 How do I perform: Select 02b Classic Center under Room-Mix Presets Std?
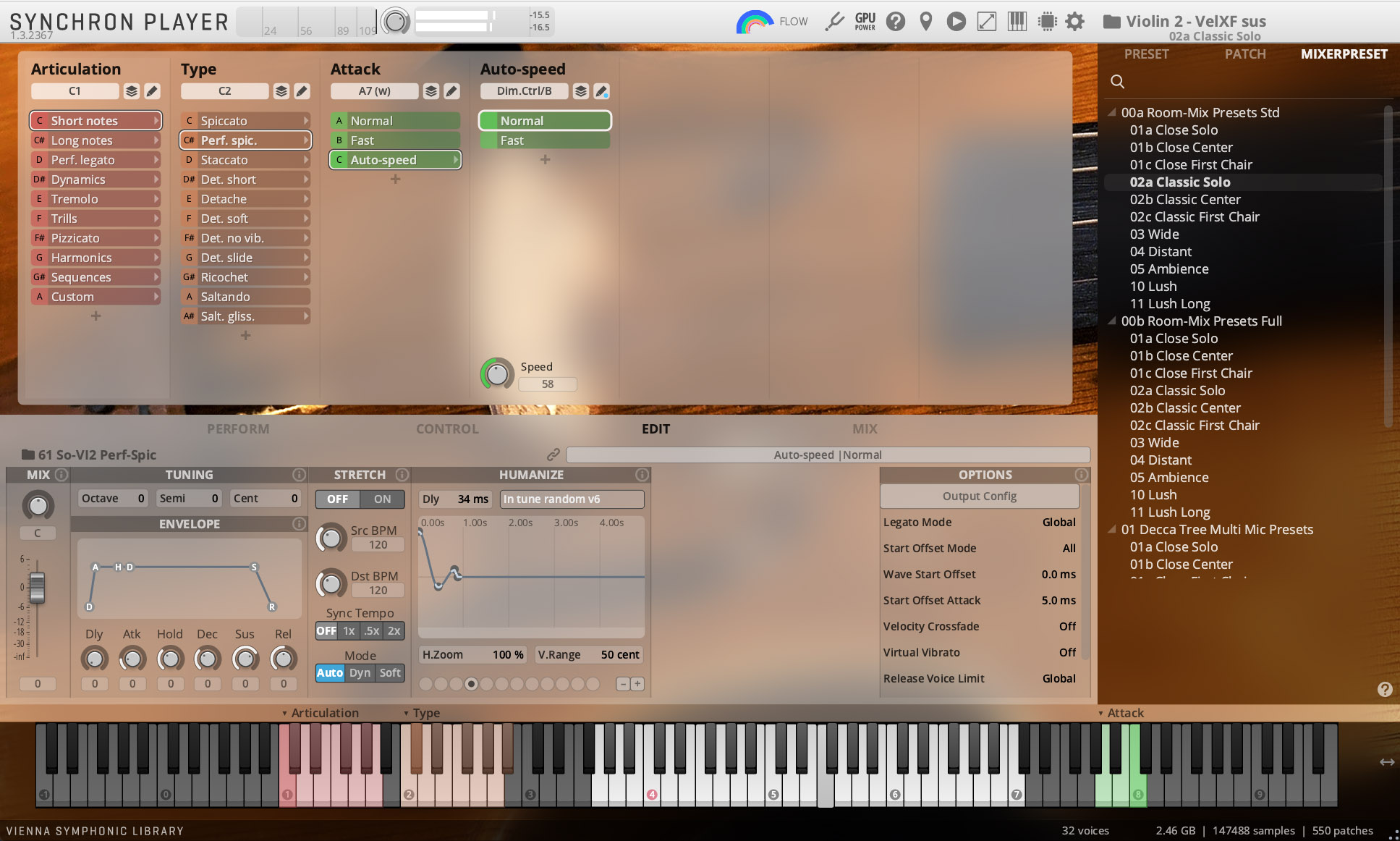tap(1185, 200)
